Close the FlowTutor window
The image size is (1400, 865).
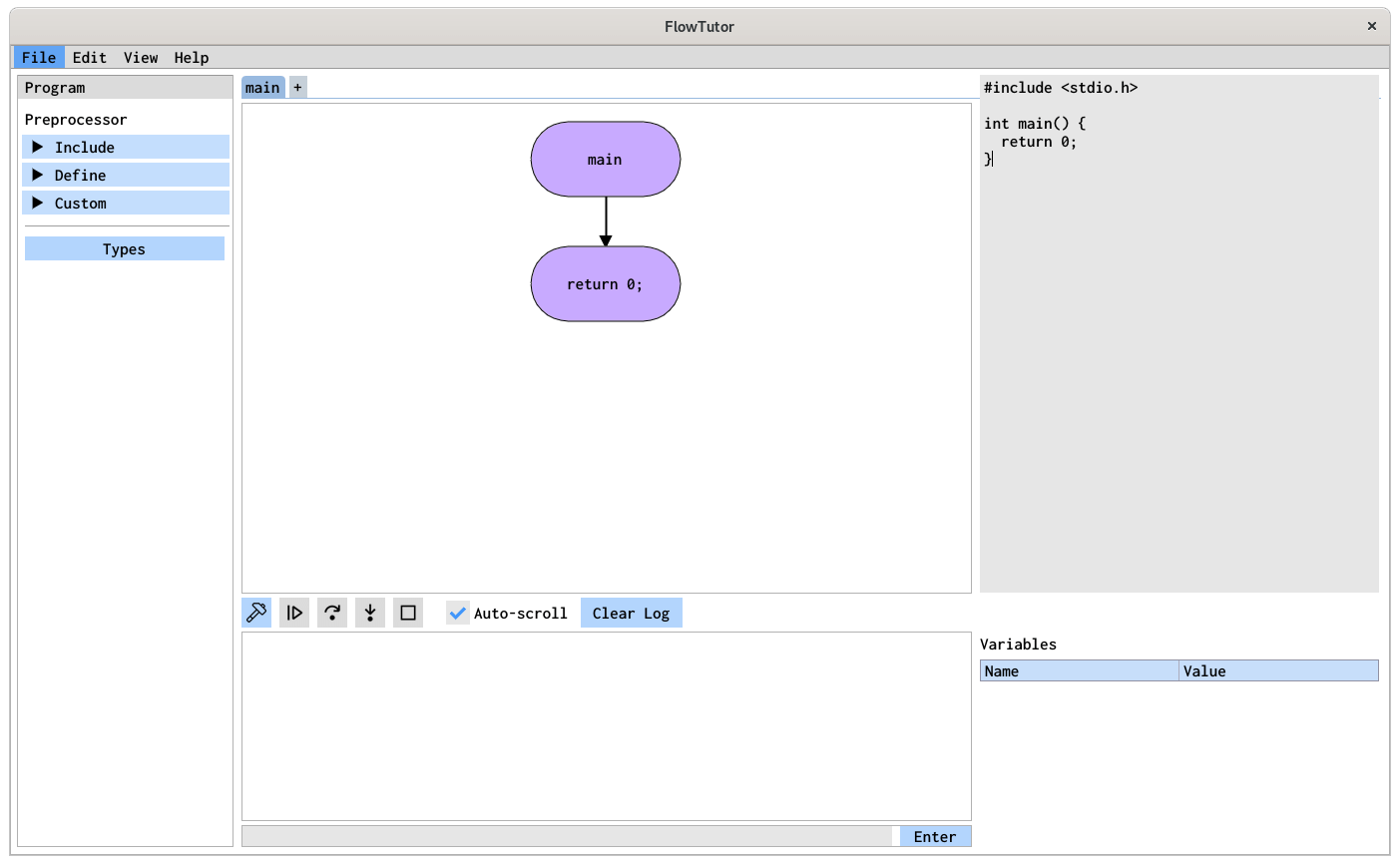pyautogui.click(x=1372, y=26)
